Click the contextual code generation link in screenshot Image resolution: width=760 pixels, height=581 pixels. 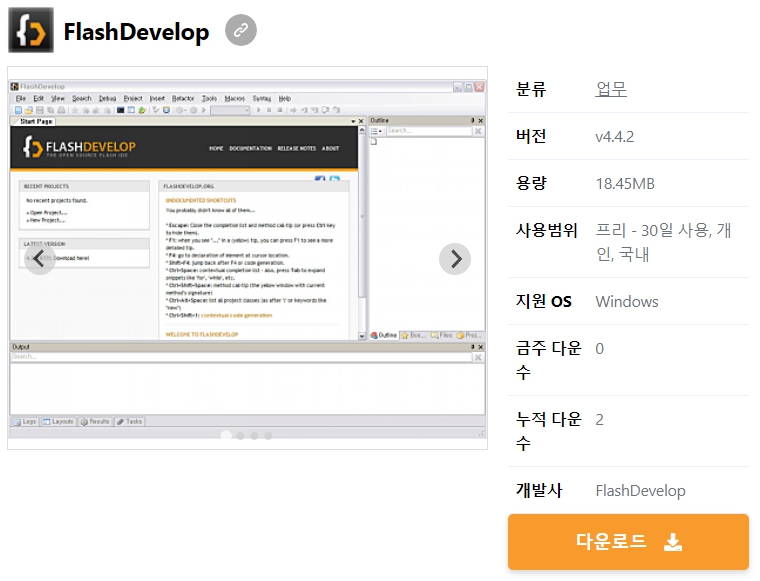tap(237, 315)
